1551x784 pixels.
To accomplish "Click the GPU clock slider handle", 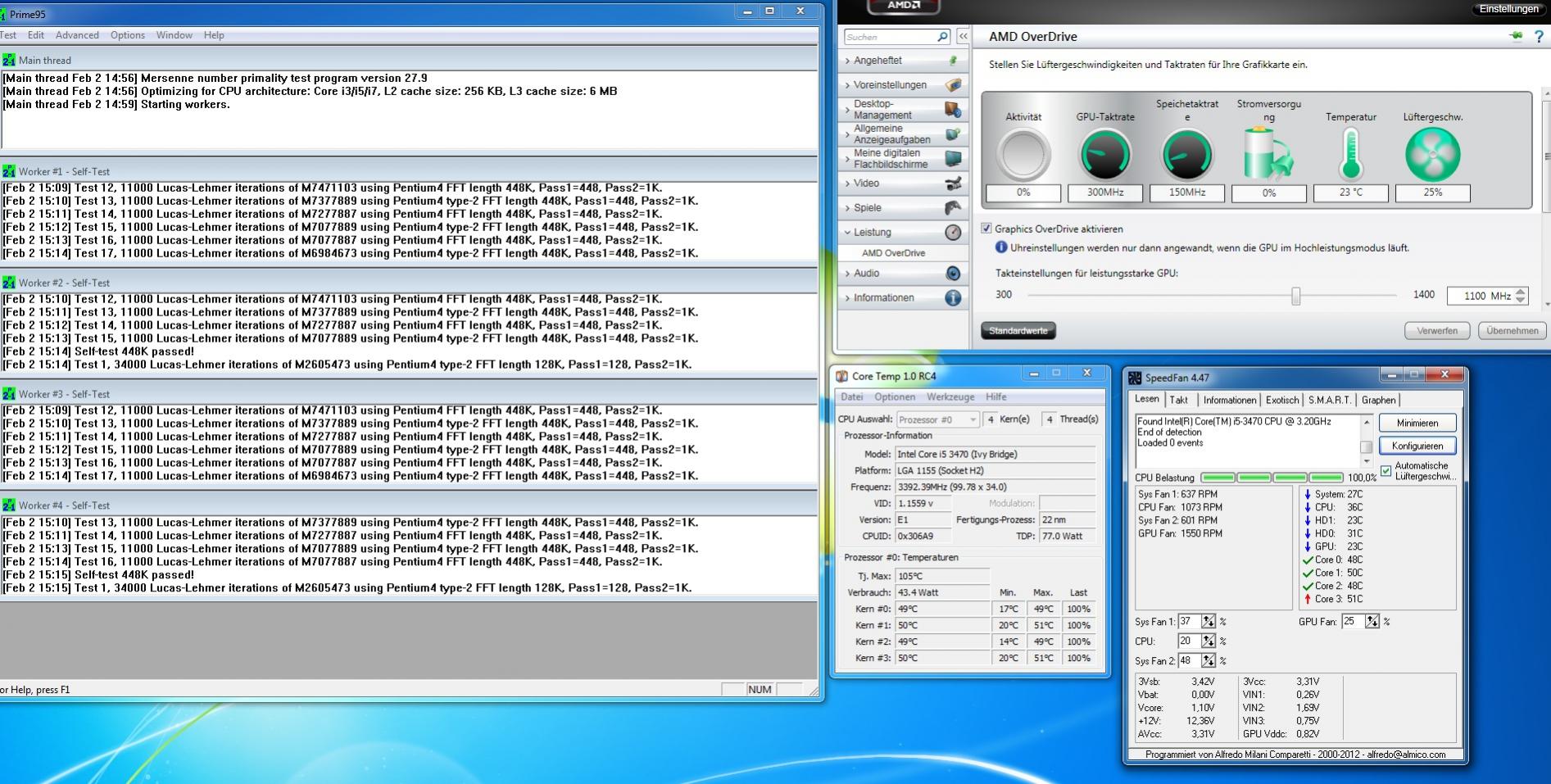I will [x=1295, y=296].
